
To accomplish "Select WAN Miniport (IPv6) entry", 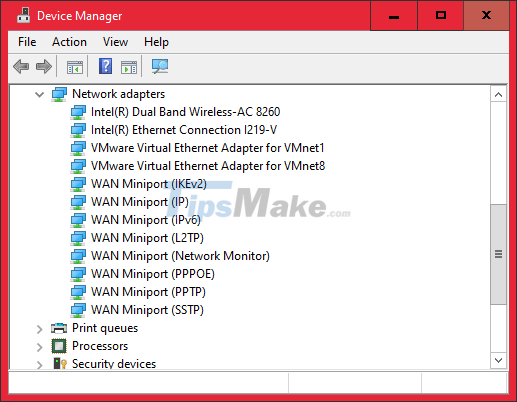I will [x=146, y=220].
